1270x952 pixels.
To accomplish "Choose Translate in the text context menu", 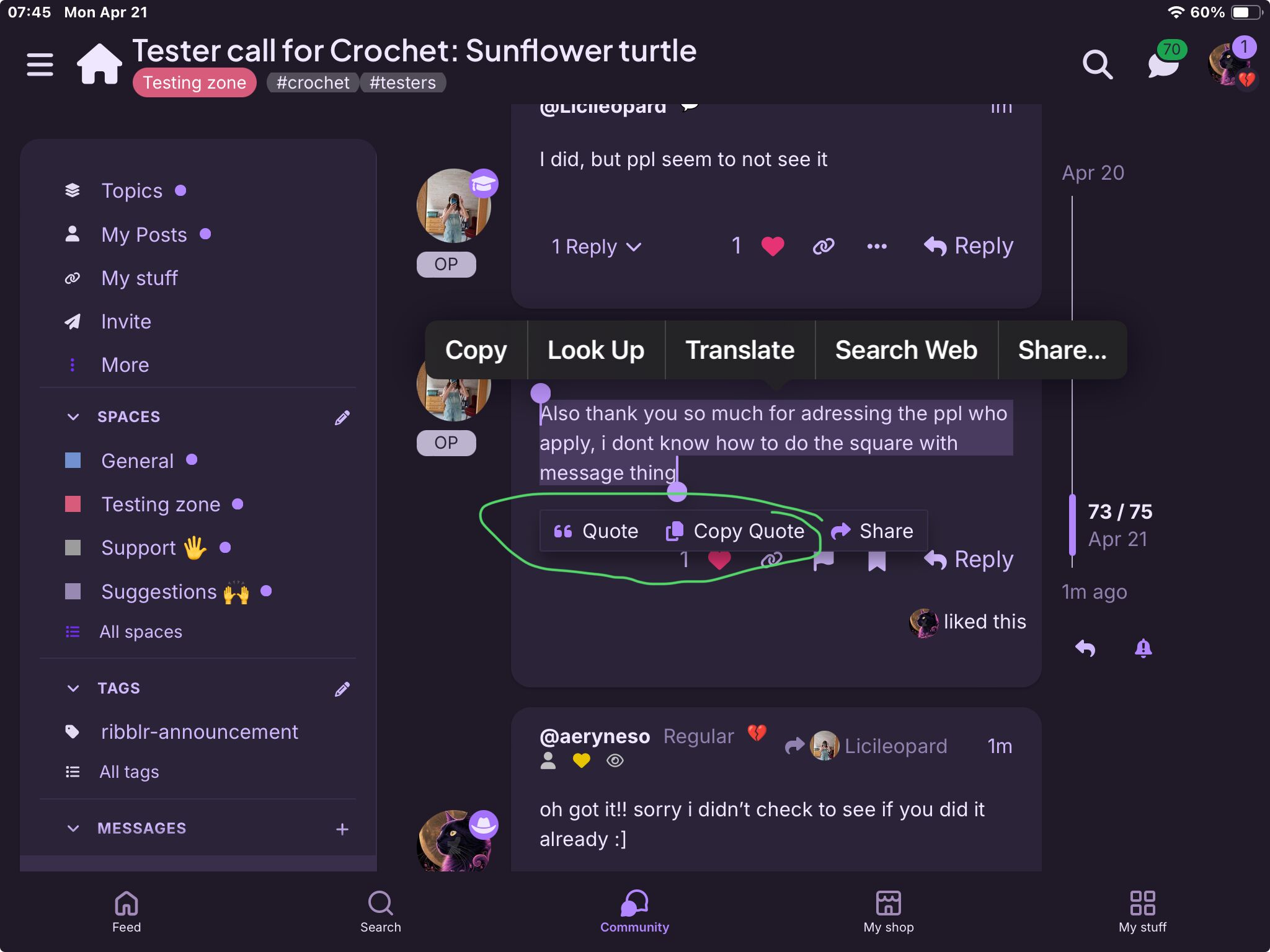I will coord(739,350).
